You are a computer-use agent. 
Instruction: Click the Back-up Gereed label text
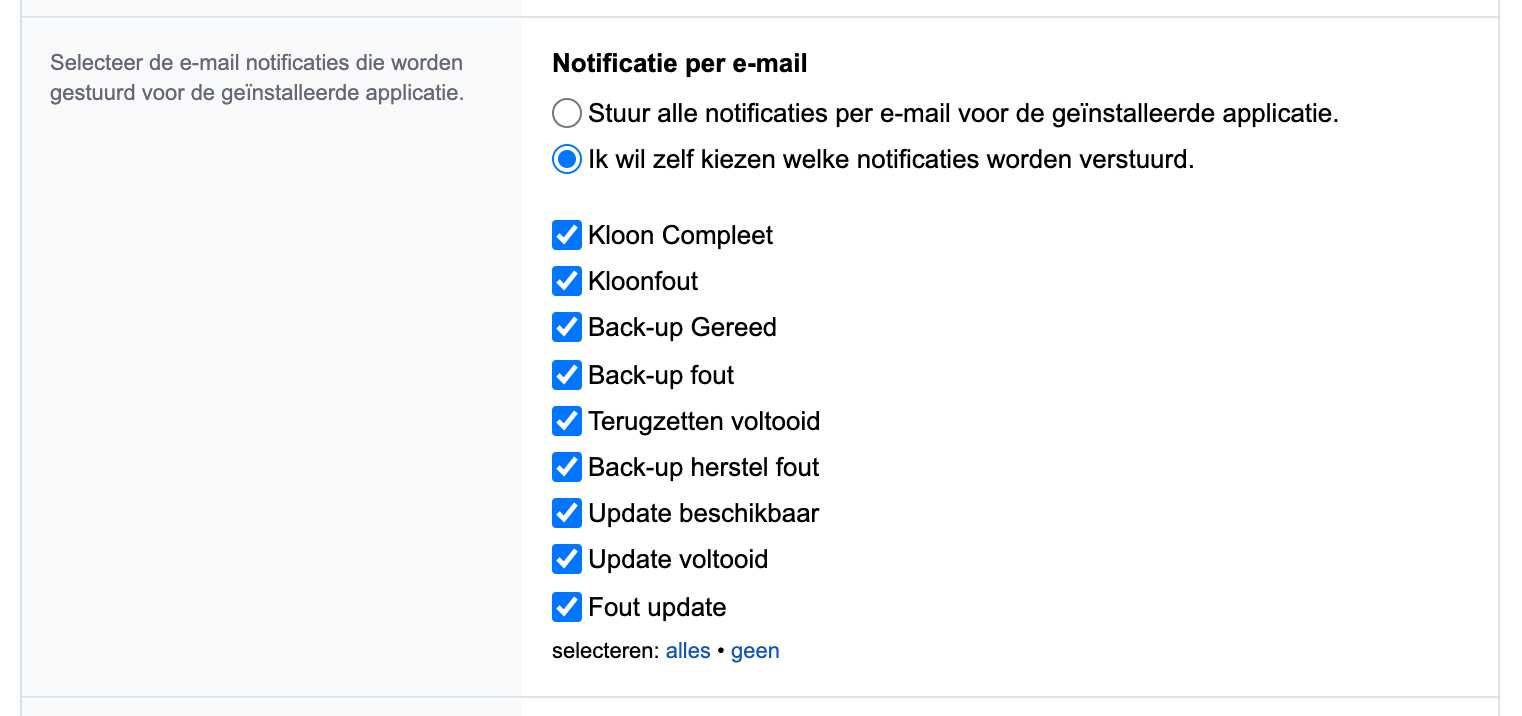[683, 327]
